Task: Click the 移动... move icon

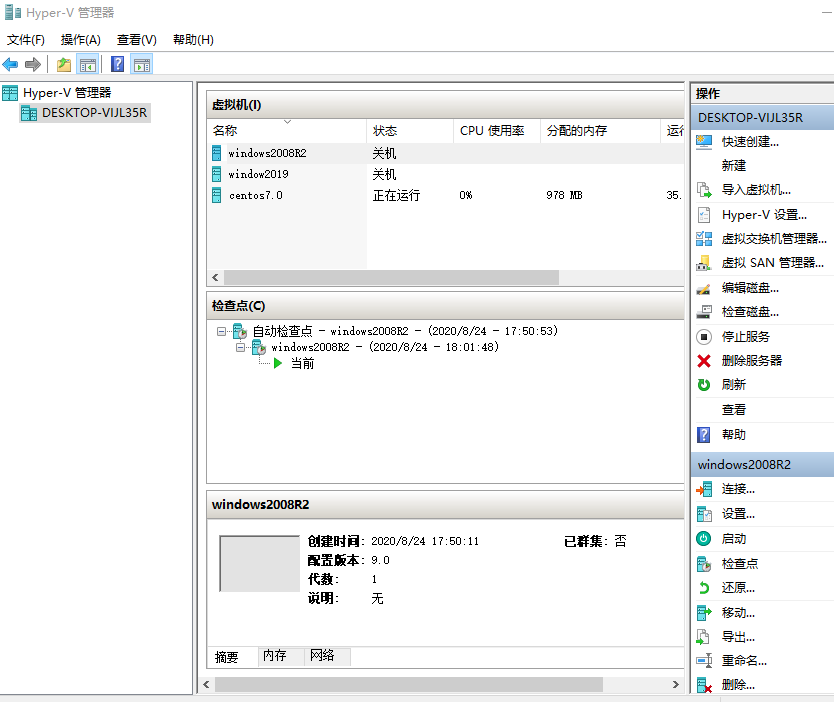Action: [704, 613]
